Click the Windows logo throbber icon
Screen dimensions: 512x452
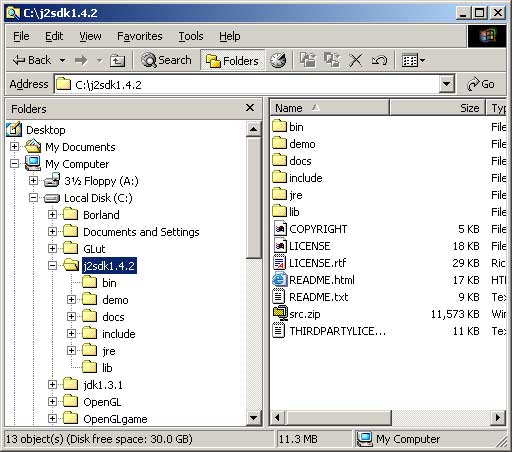click(487, 36)
